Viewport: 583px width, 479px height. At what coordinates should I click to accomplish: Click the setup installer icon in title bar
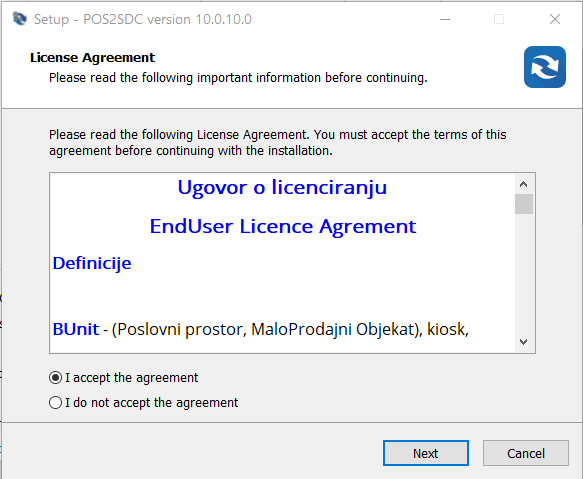pyautogui.click(x=20, y=19)
